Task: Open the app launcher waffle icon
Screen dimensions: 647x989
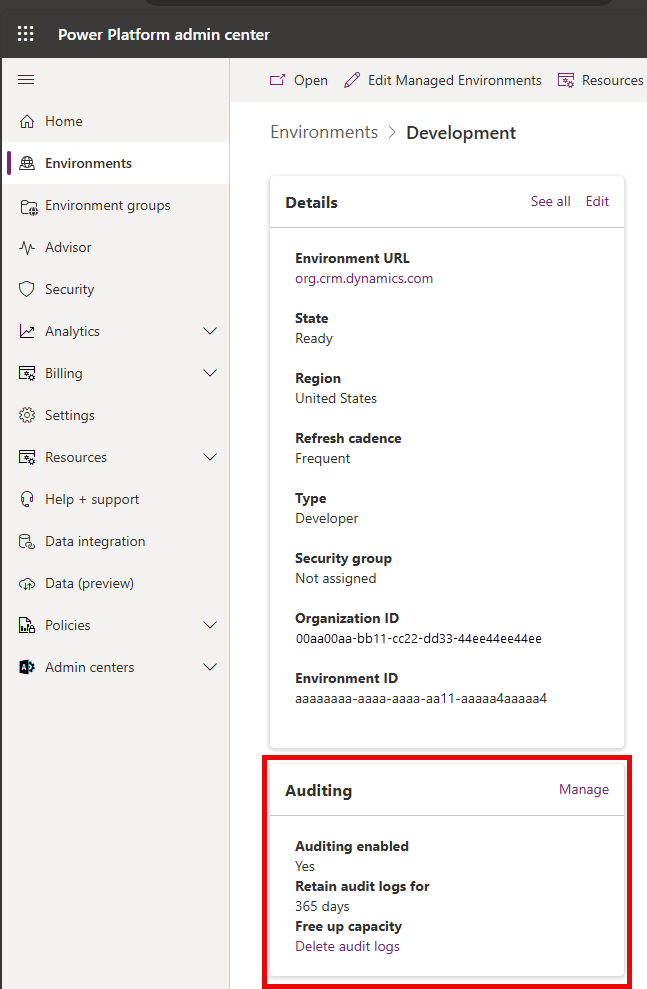Action: pyautogui.click(x=25, y=33)
